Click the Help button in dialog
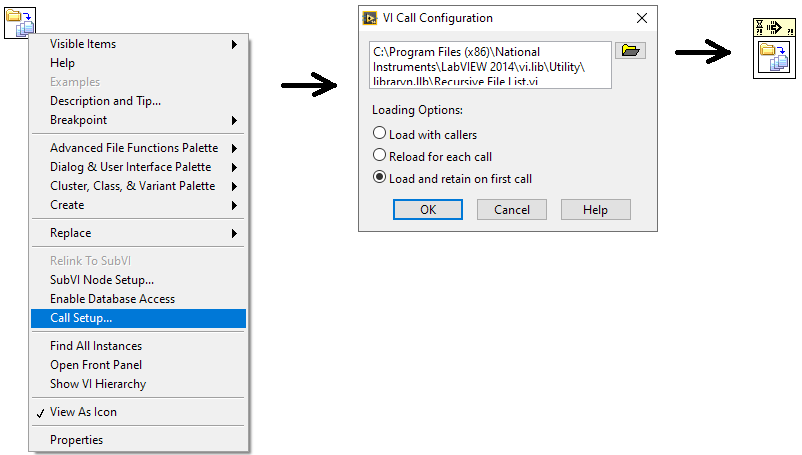This screenshot has height=455, width=802. coord(595,210)
